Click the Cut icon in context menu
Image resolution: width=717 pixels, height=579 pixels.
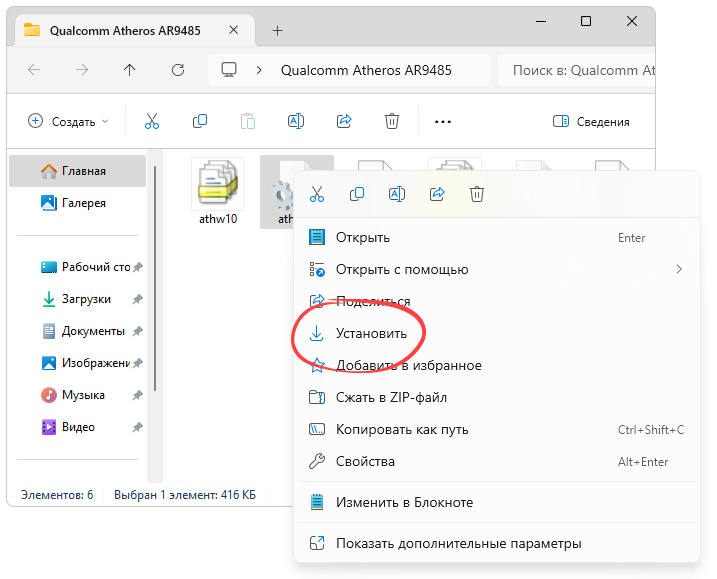(x=317, y=194)
